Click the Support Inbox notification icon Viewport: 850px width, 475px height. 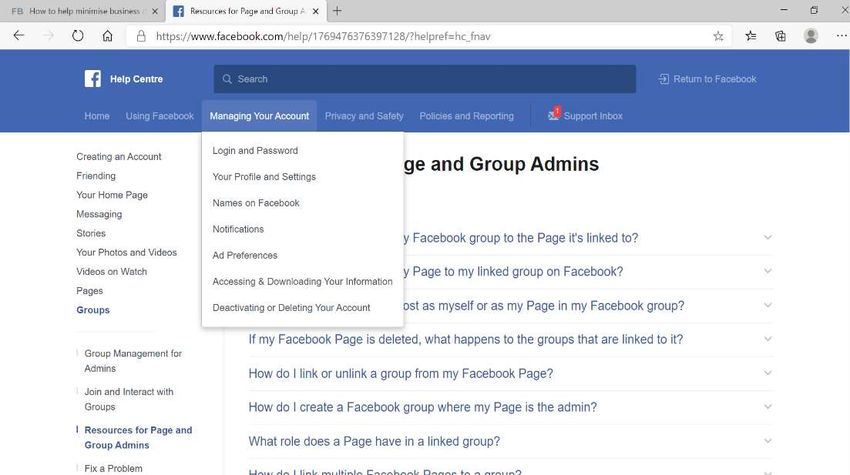[x=553, y=114]
